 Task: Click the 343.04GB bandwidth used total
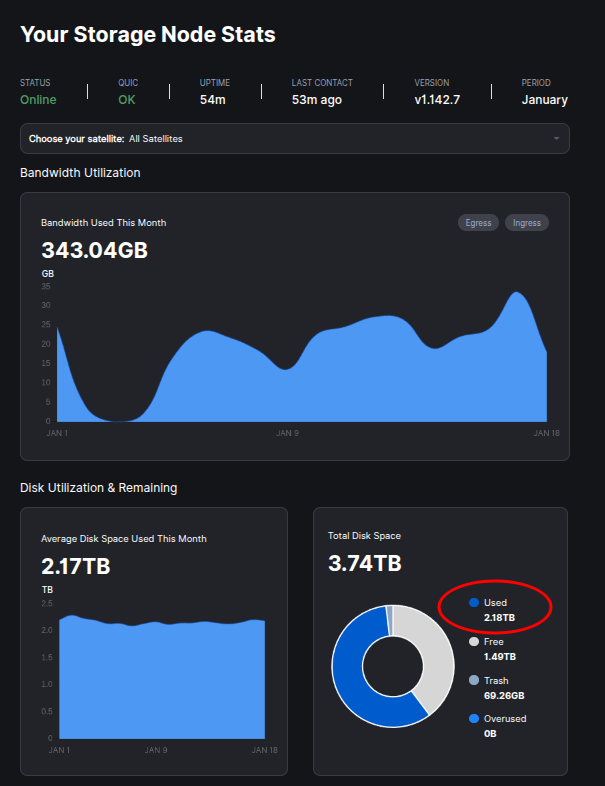pyautogui.click(x=94, y=250)
